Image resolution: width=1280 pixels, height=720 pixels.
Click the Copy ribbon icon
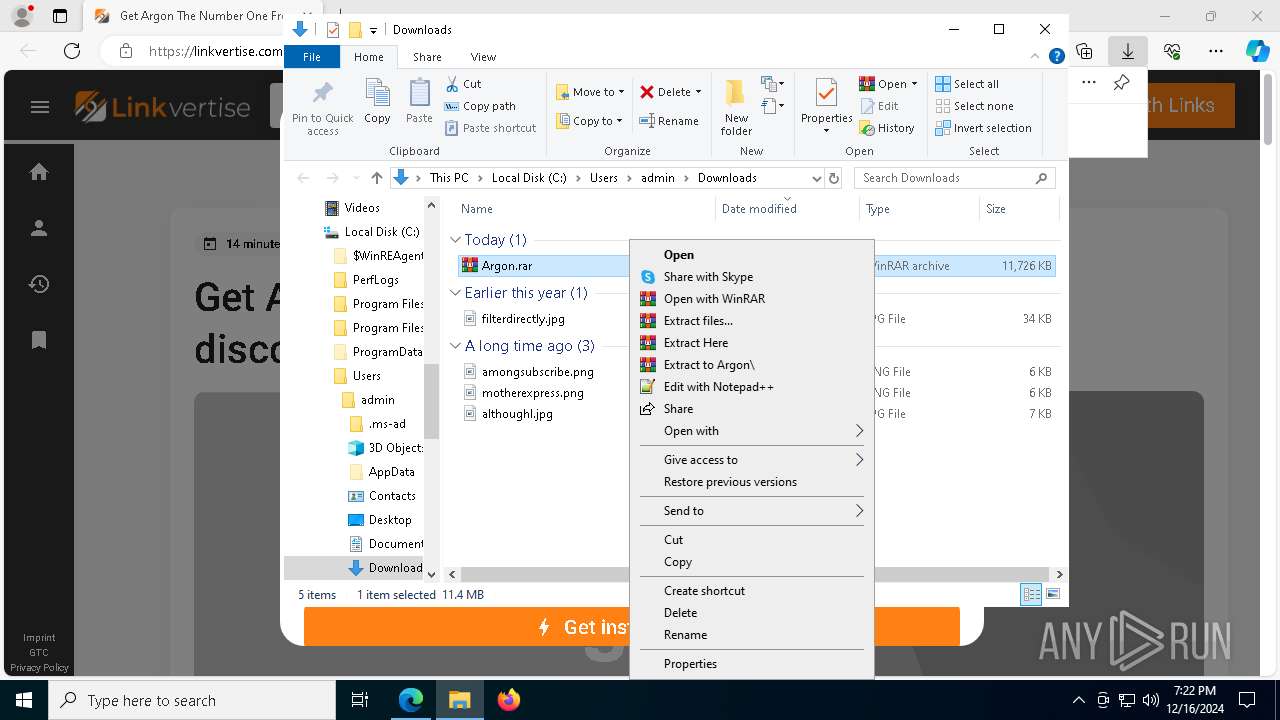377,102
